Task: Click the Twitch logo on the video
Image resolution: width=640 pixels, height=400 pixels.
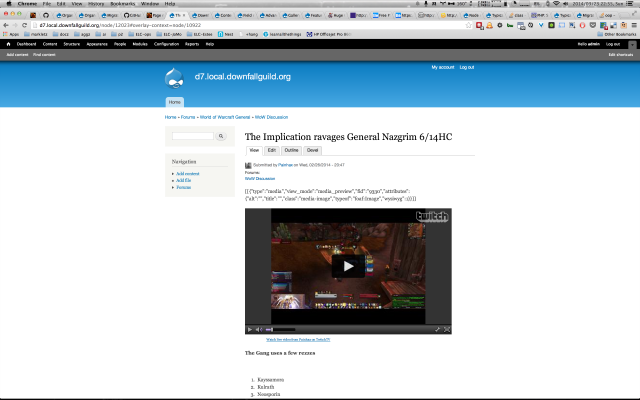Action: click(432, 216)
